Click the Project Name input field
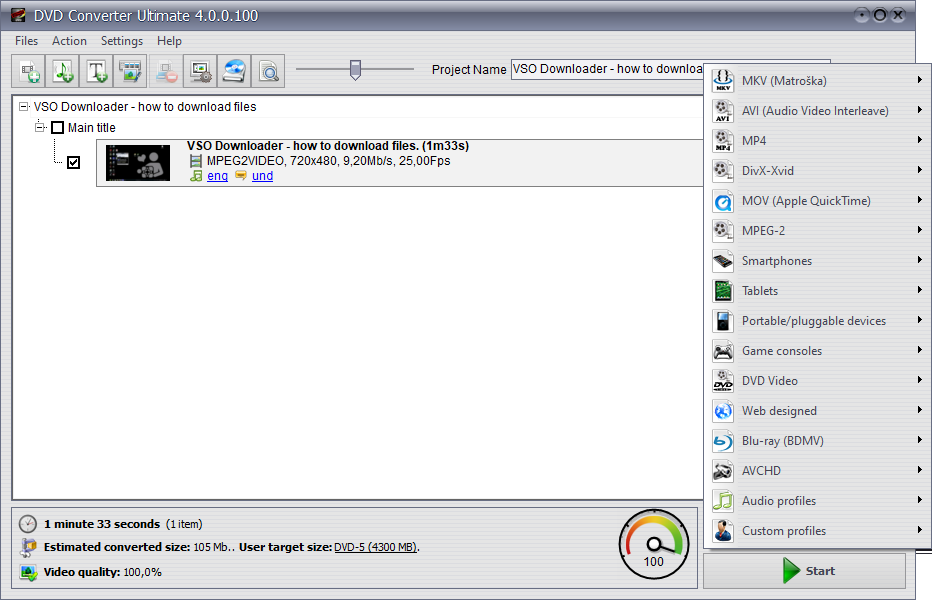Image resolution: width=932 pixels, height=601 pixels. click(607, 70)
